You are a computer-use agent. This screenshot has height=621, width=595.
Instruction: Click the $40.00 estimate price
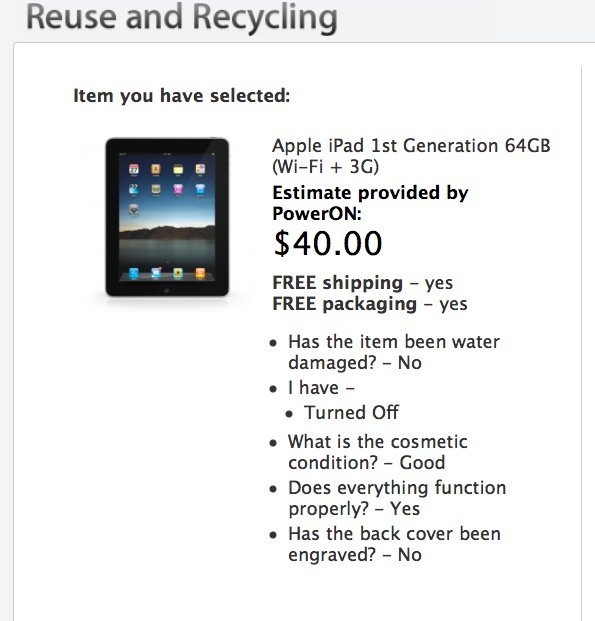pos(328,243)
